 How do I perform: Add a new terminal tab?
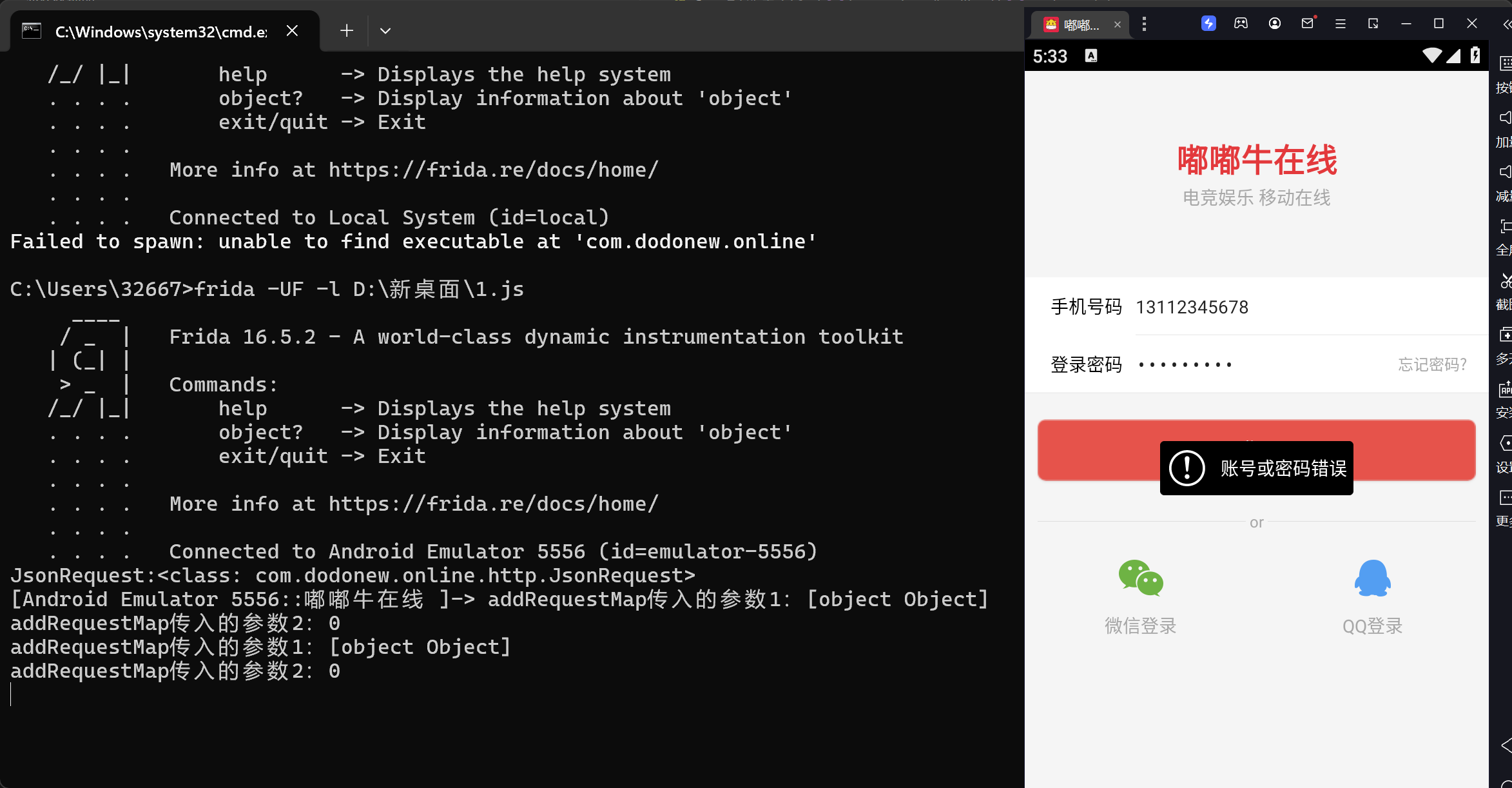pyautogui.click(x=347, y=31)
